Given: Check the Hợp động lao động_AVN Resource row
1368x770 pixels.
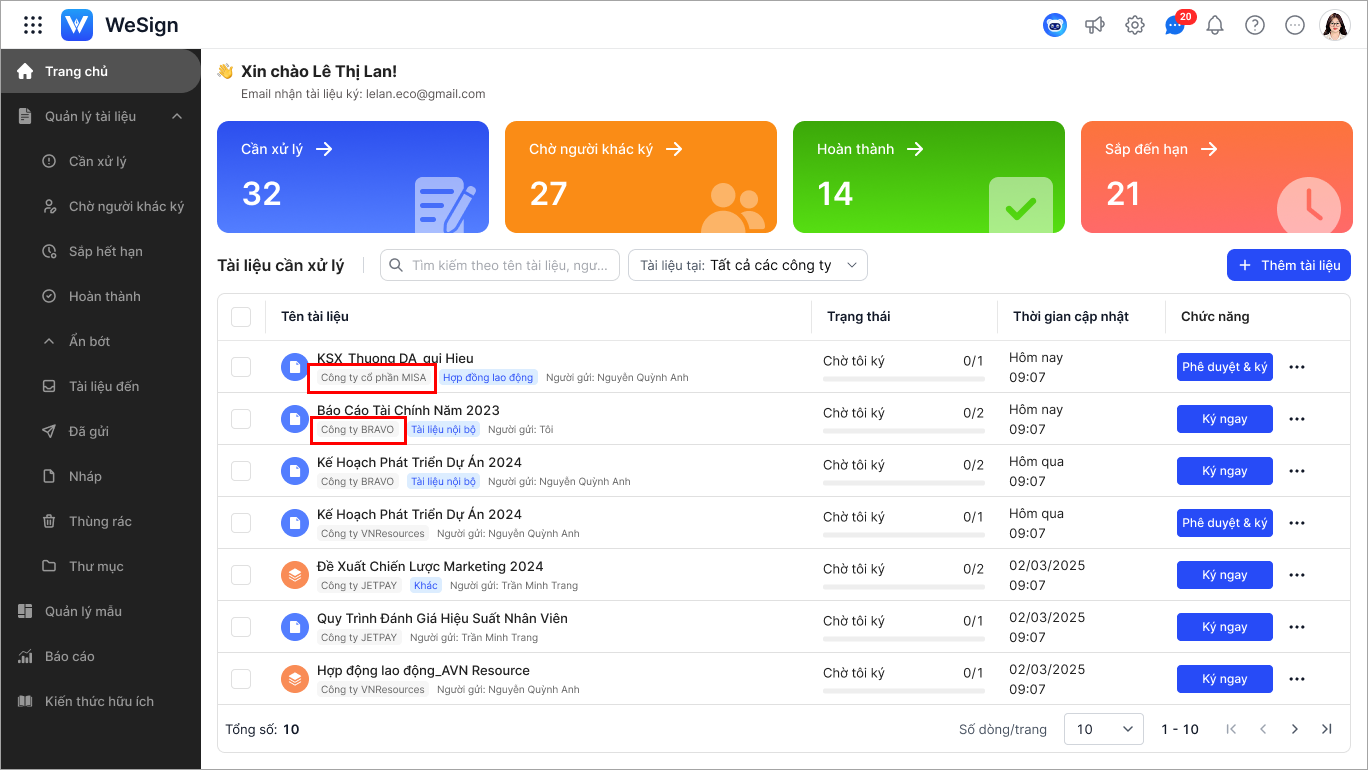Looking at the screenshot, I should click(241, 679).
